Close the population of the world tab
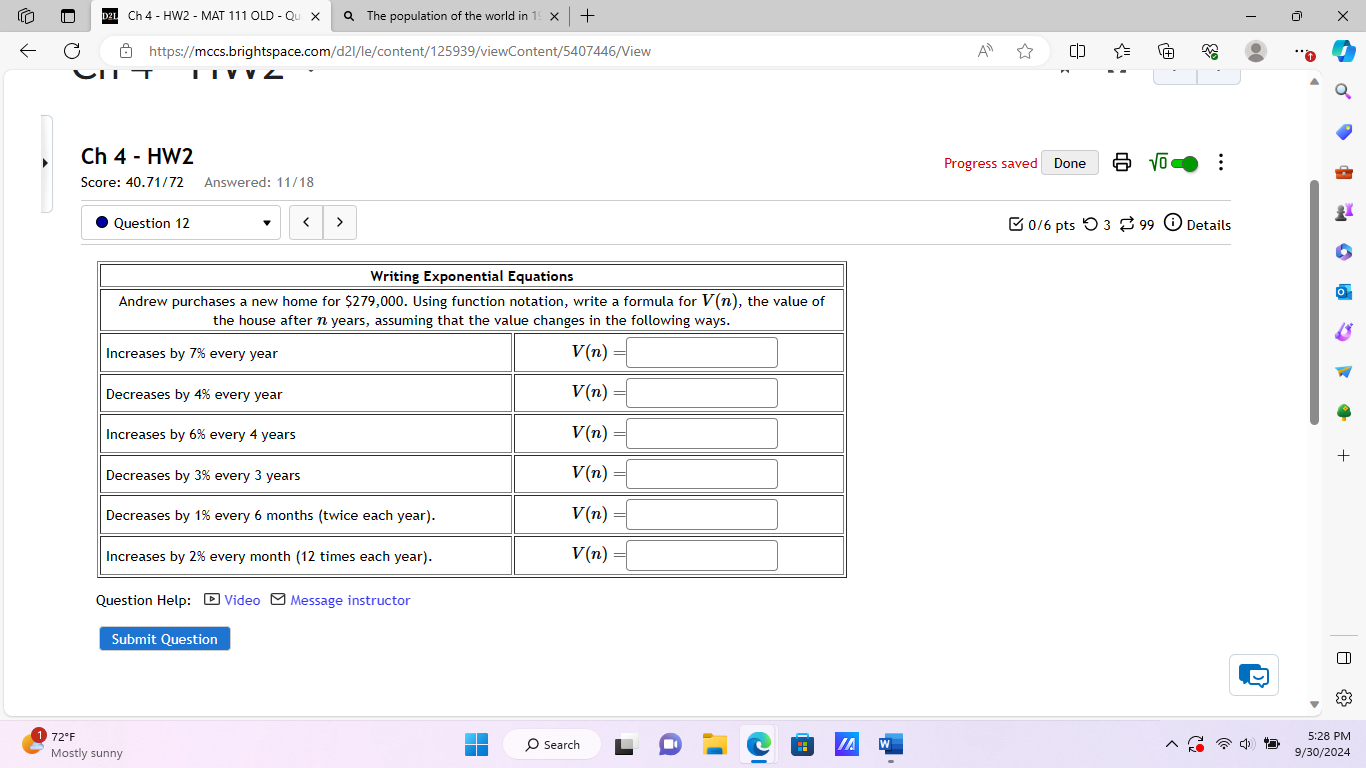1366x768 pixels. (555, 16)
